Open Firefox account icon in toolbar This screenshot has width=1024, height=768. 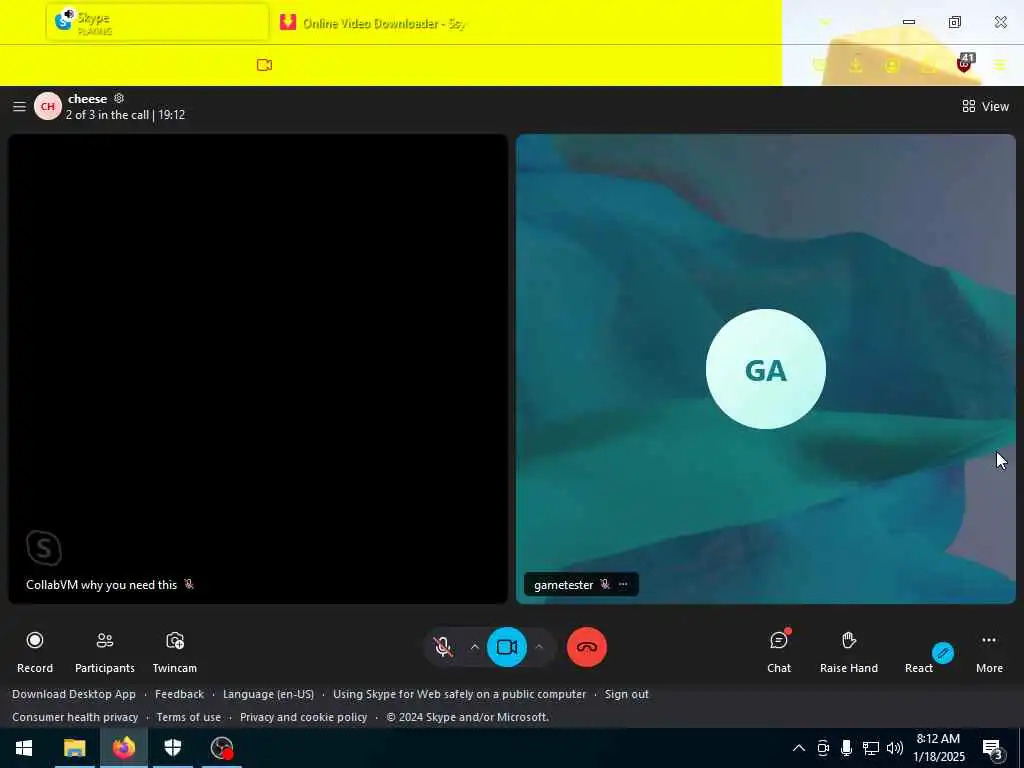tap(892, 65)
